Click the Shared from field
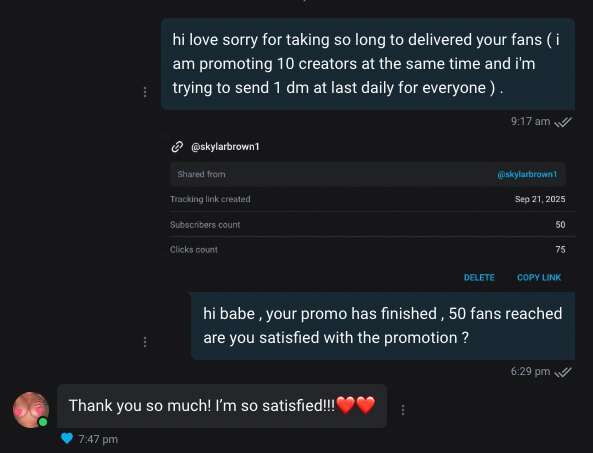593x453 pixels. pyautogui.click(x=368, y=174)
